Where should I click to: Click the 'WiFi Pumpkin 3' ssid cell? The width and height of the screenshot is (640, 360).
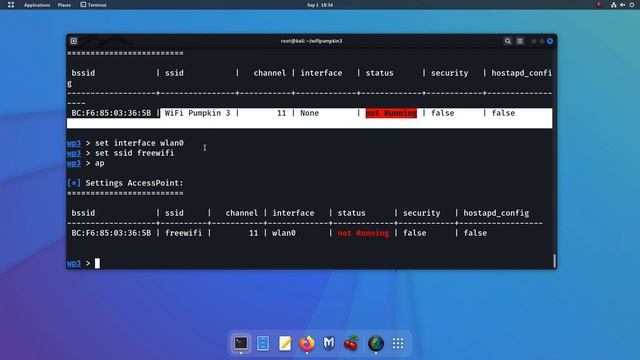[x=198, y=113]
